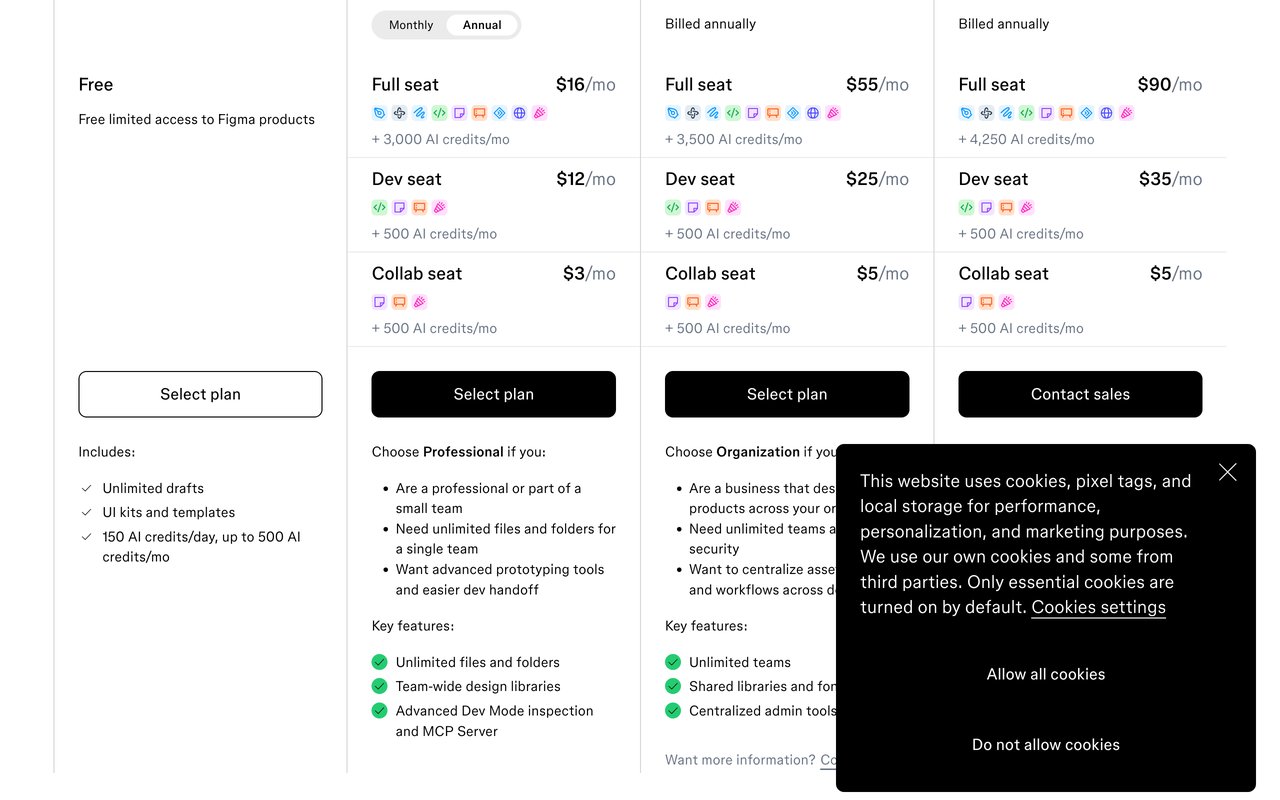
Task: Click the blue diamond Buzz icon in the $90 Full seat row
Action: point(1086,113)
